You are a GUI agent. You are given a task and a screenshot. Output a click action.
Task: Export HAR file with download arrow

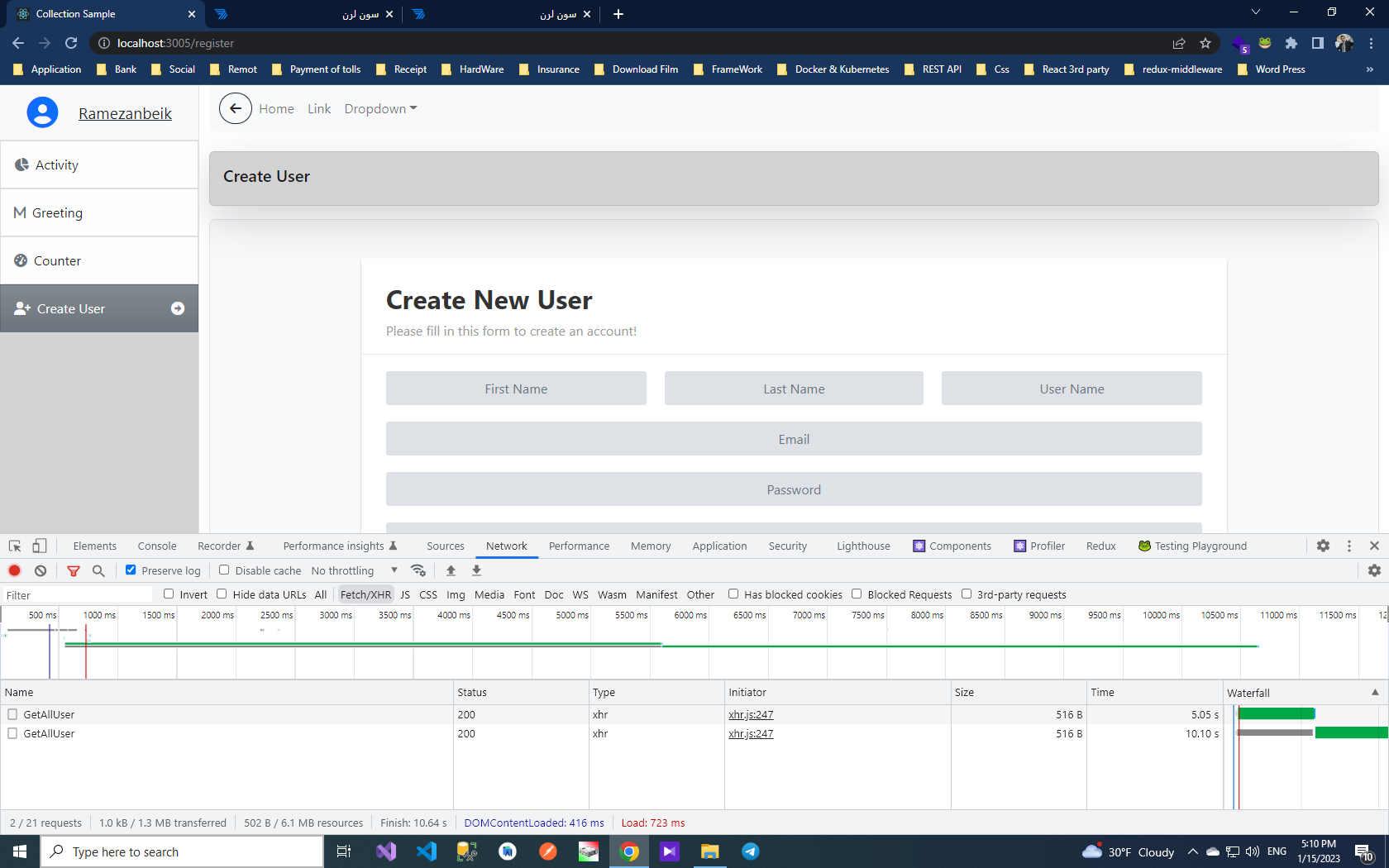coord(476,570)
